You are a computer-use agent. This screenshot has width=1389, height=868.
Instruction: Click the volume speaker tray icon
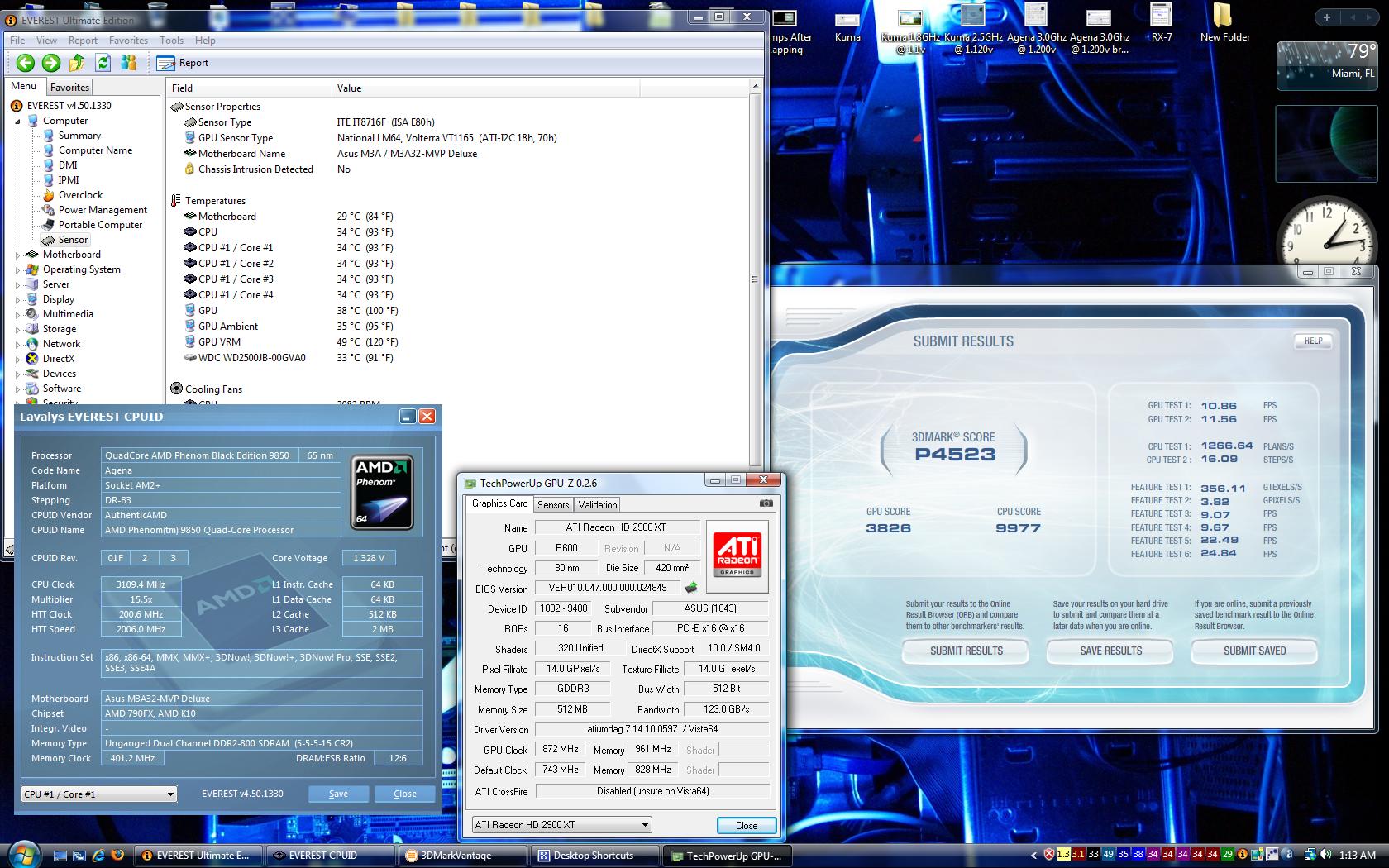[1327, 855]
